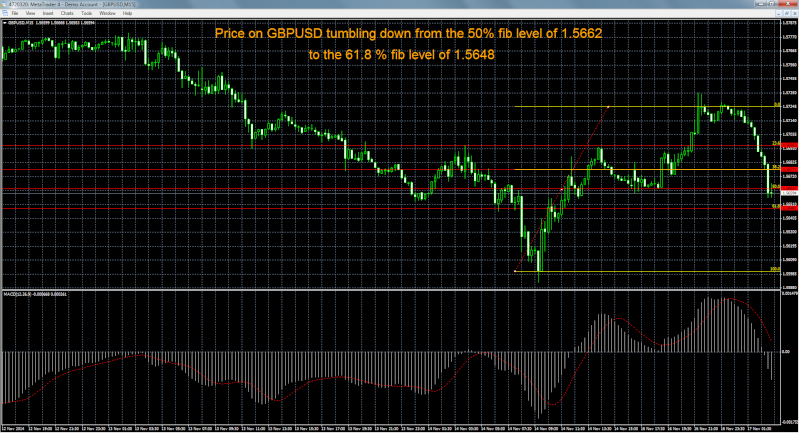Open the File menu
Image resolution: width=799 pixels, height=433 pixels.
16,13
